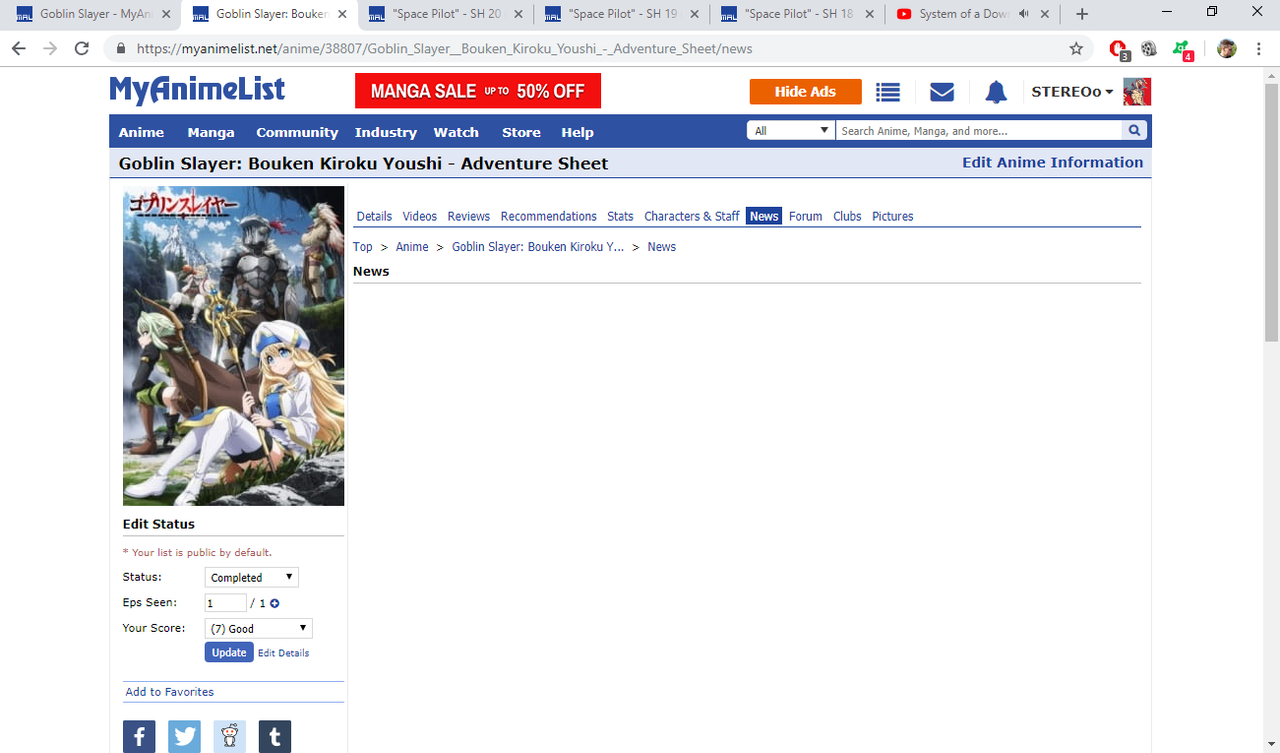The image size is (1280, 753).
Task: Open the red ad blocker extension icon
Action: coord(1119,49)
